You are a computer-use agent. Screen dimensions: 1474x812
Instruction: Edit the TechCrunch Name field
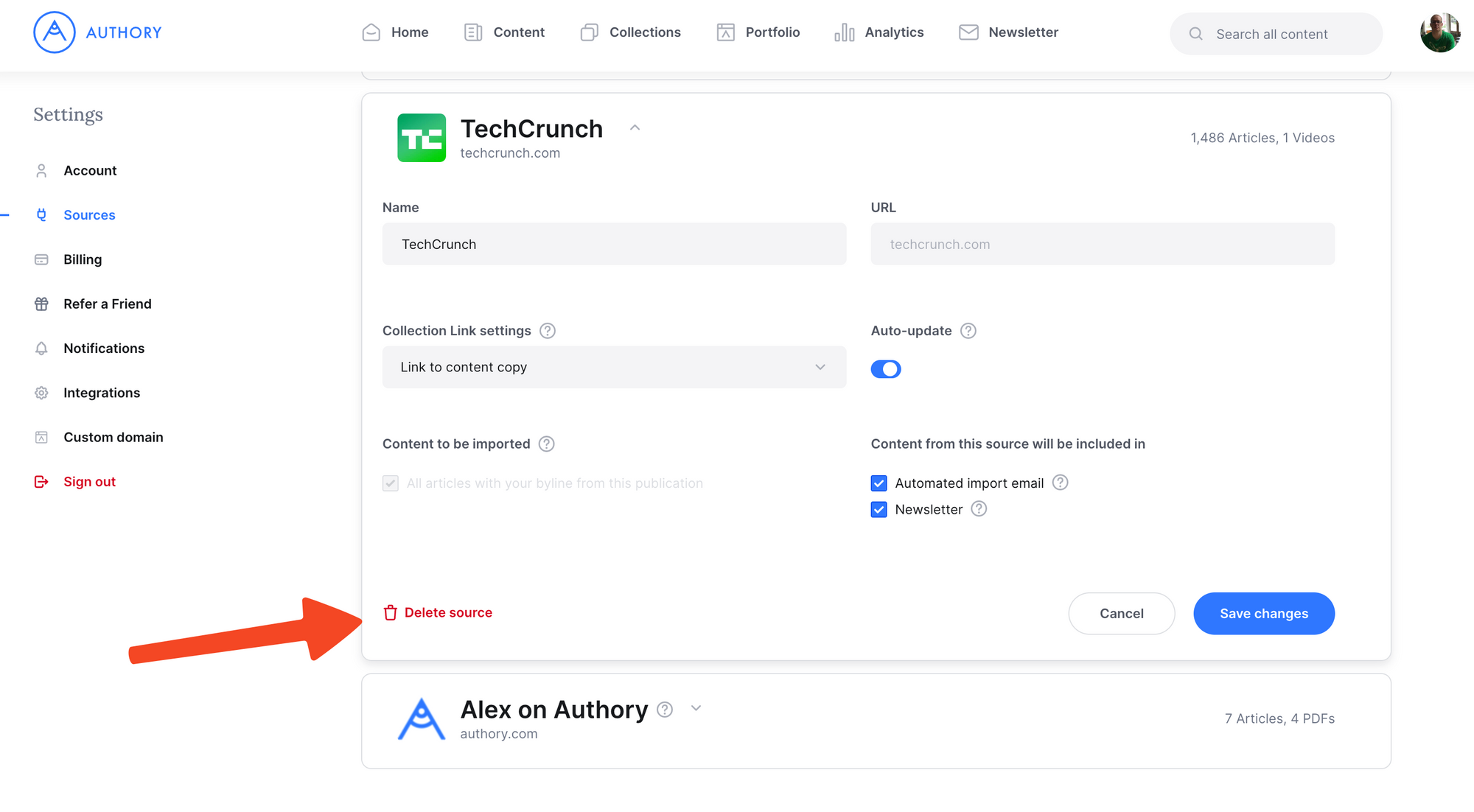[614, 244]
